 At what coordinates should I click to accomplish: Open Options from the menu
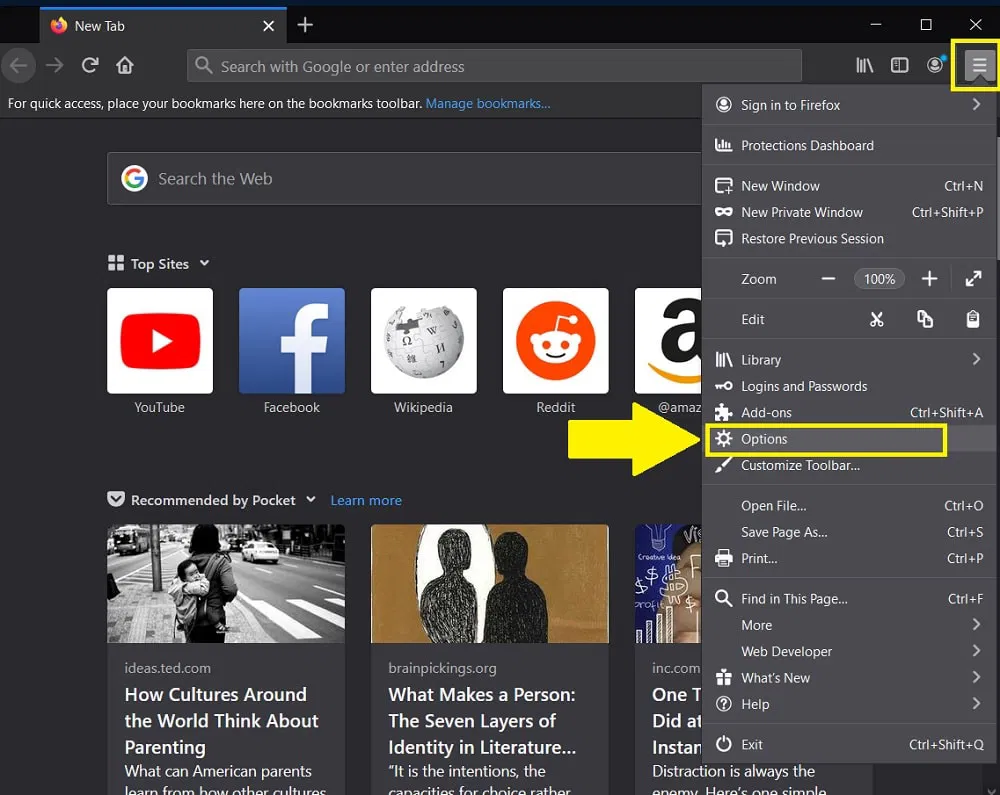click(763, 439)
